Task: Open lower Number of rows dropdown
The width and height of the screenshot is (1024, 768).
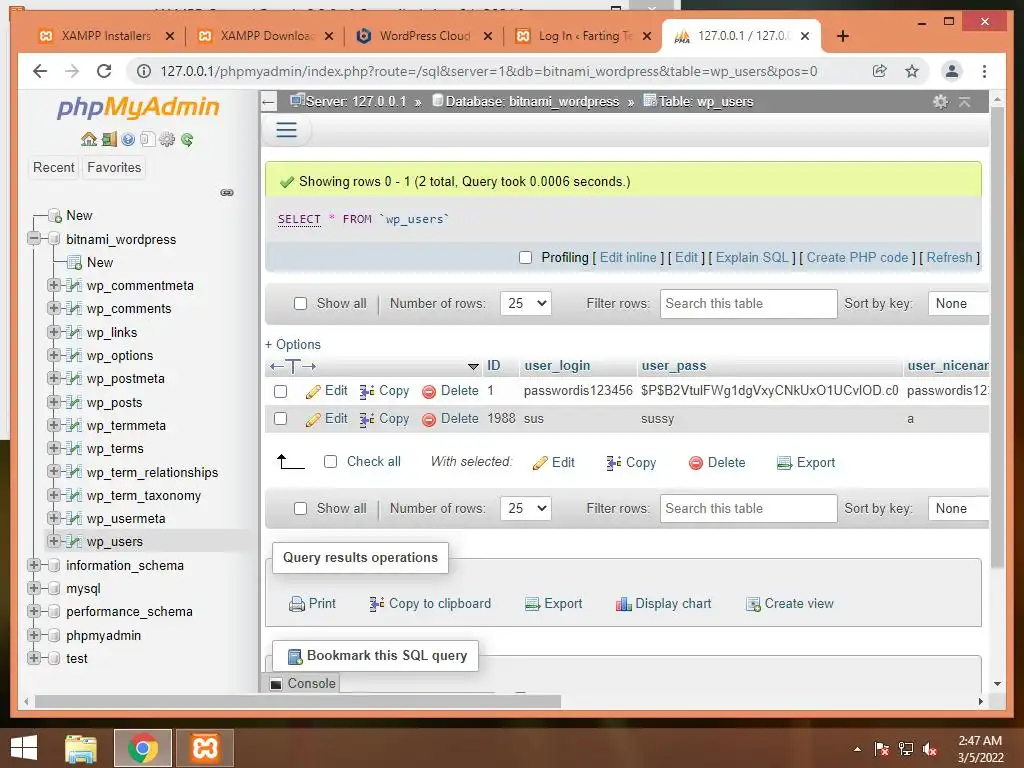Action: coord(526,509)
